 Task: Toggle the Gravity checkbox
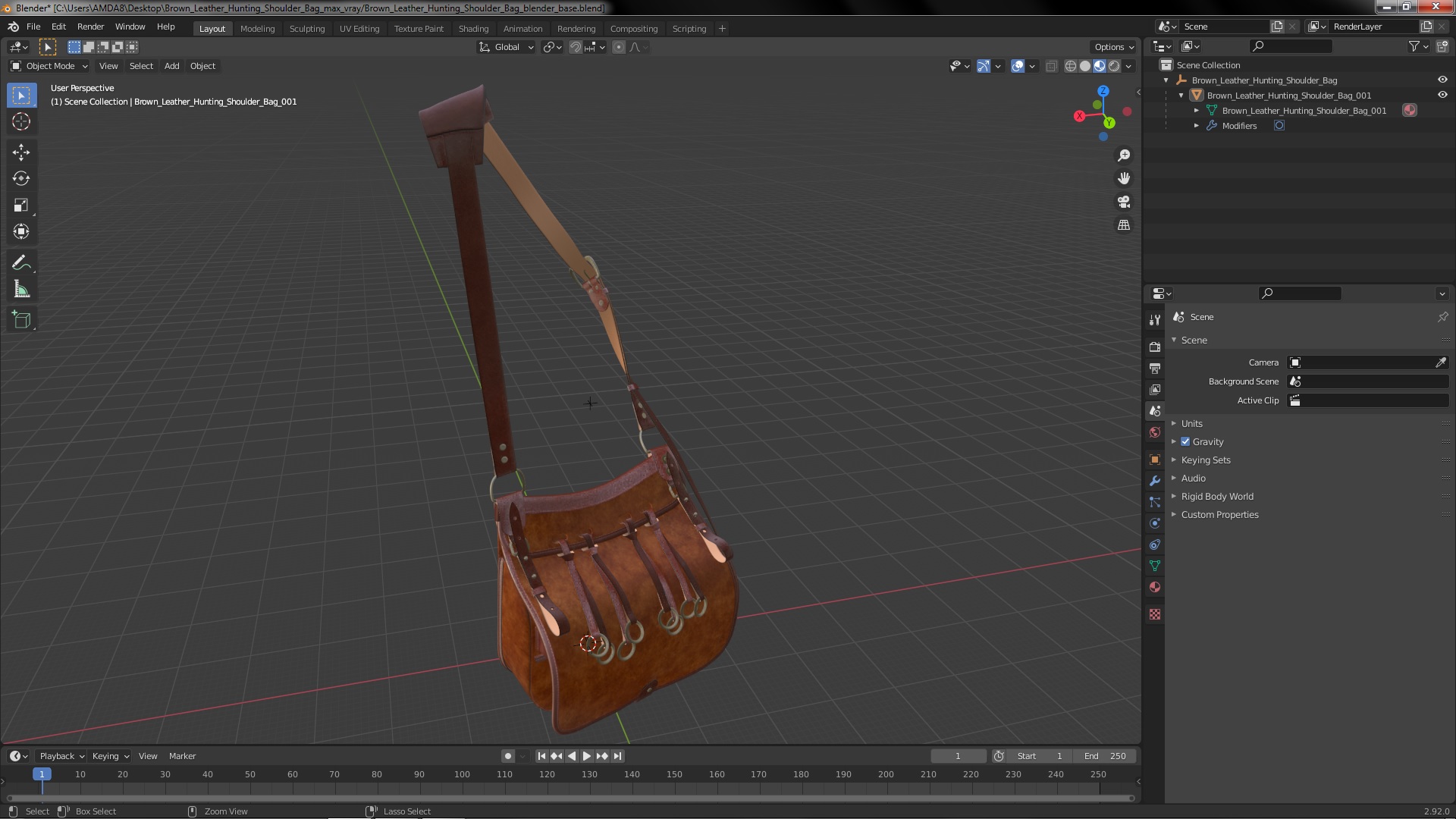pos(1185,441)
